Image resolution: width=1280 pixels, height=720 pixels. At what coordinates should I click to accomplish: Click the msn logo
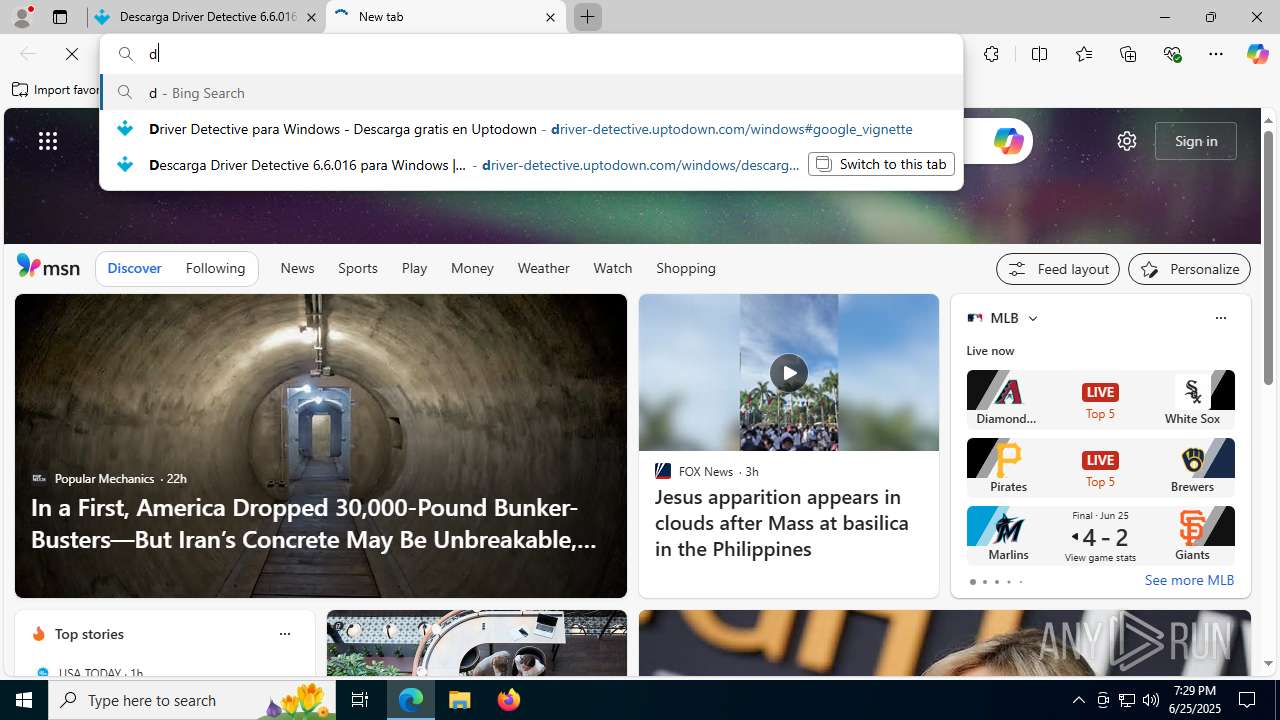(48, 267)
